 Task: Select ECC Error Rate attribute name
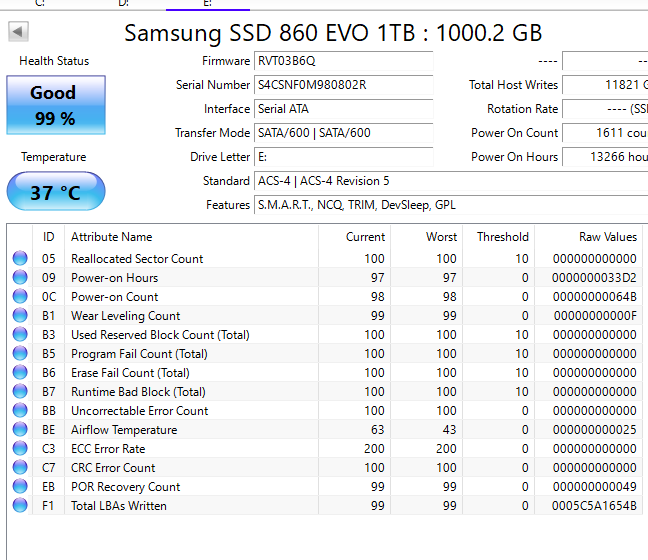coord(108,449)
